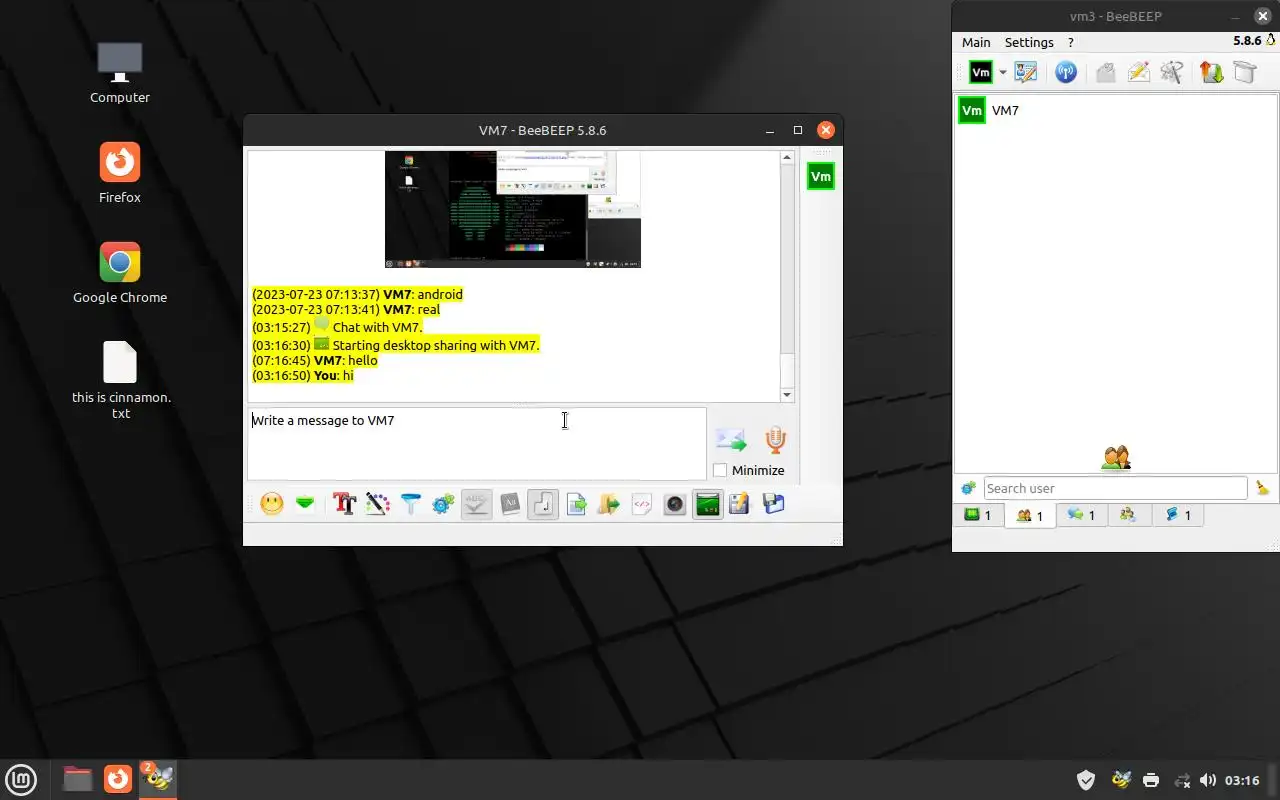The image size is (1280, 800).
Task: Open chat settings gear icon in toolbar
Action: point(443,504)
